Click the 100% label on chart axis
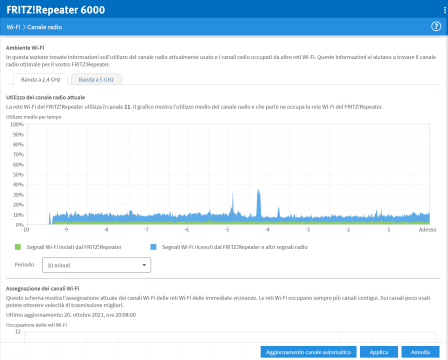The height and width of the screenshot is (360, 448). pyautogui.click(x=17, y=124)
